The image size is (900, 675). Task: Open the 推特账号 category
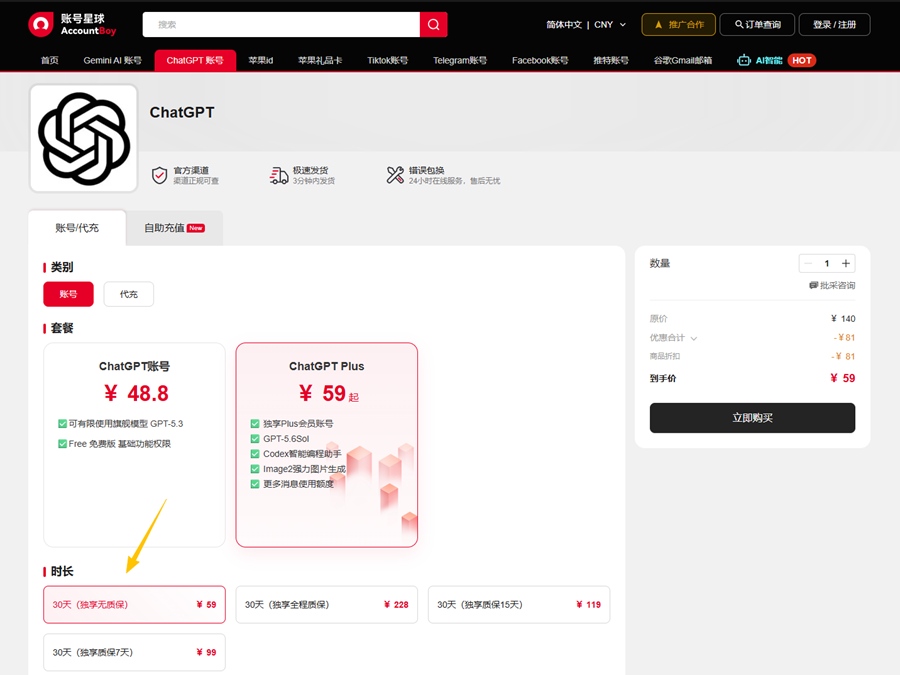[611, 60]
